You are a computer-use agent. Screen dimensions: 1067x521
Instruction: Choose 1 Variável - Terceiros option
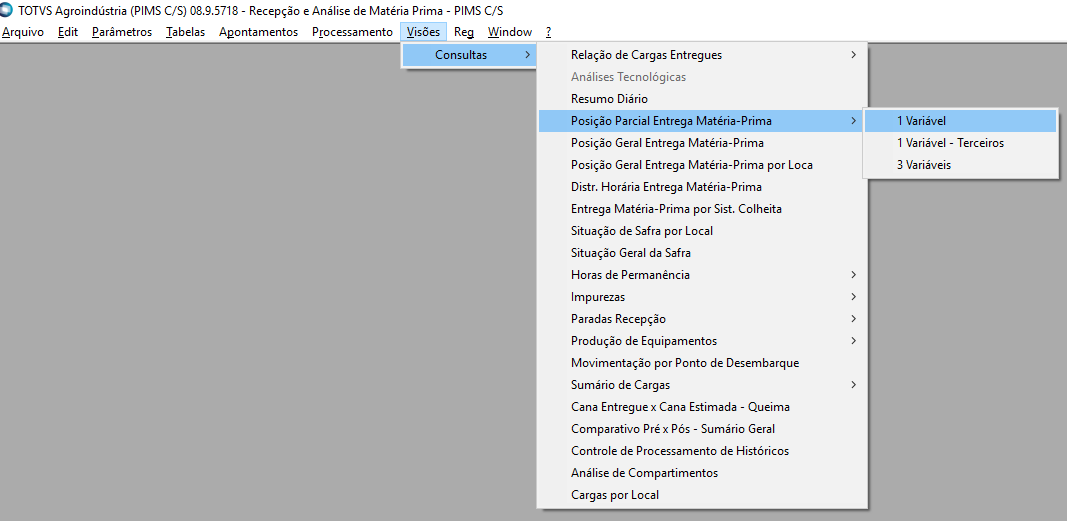(960, 143)
